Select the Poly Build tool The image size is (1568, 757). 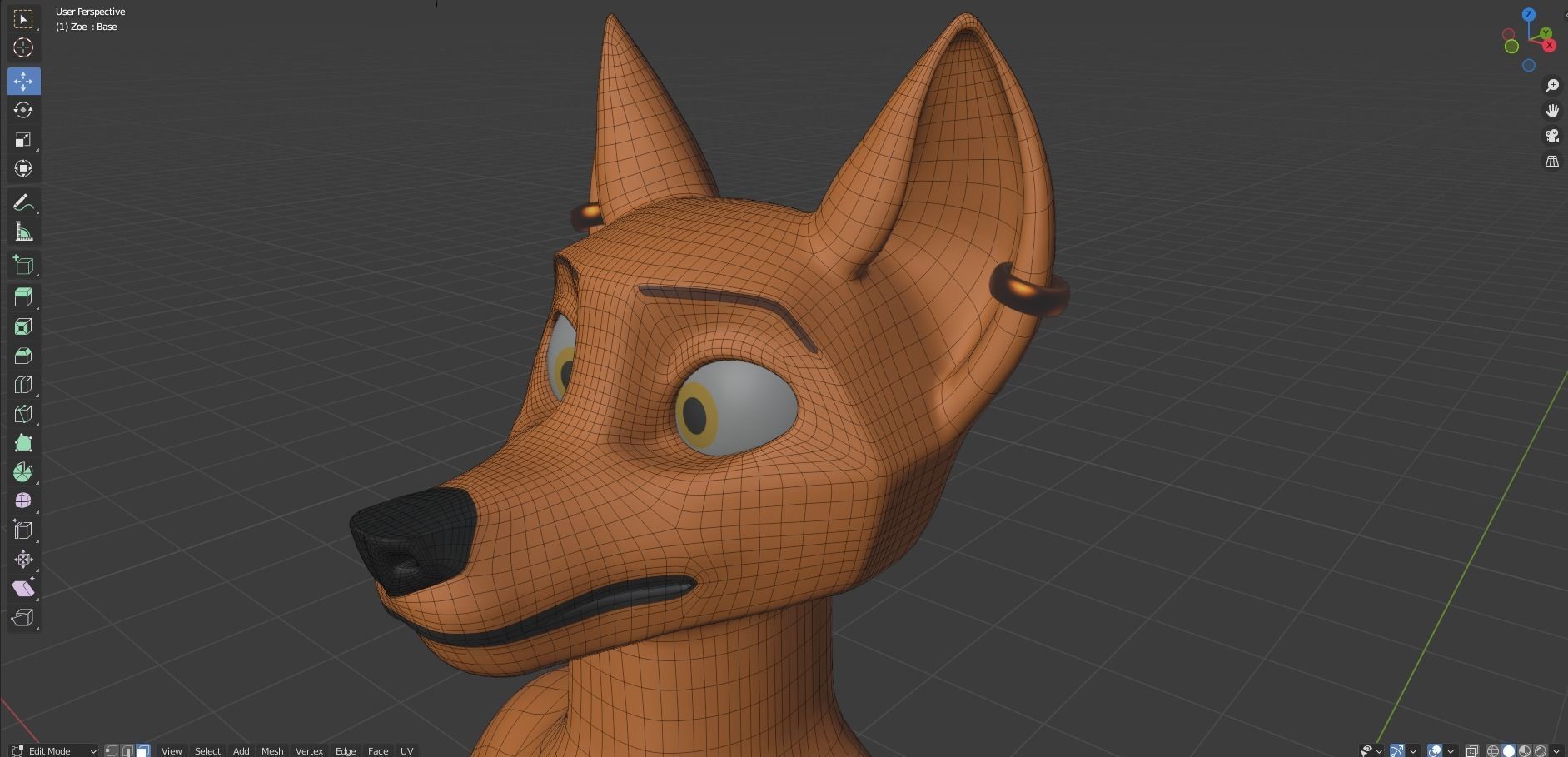coord(23,443)
